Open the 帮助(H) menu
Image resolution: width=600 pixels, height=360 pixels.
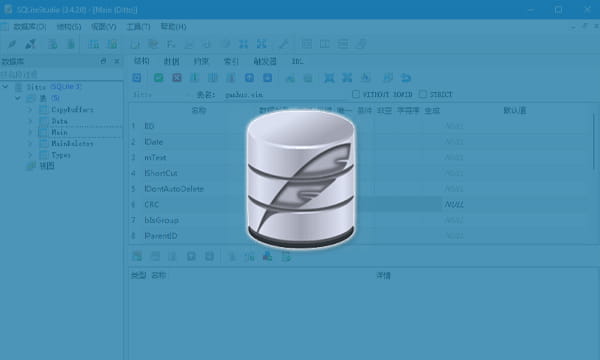(173, 27)
